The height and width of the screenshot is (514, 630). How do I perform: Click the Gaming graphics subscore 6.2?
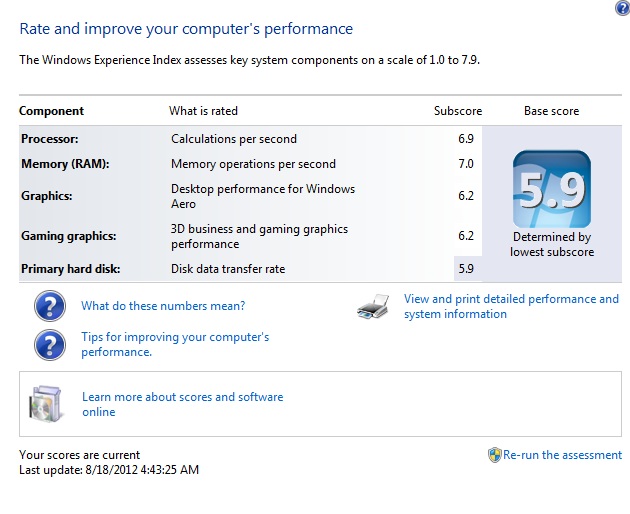click(466, 236)
